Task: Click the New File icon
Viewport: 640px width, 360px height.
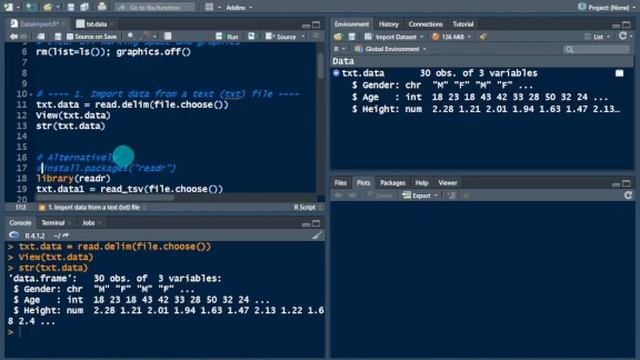Action: pos(8,7)
